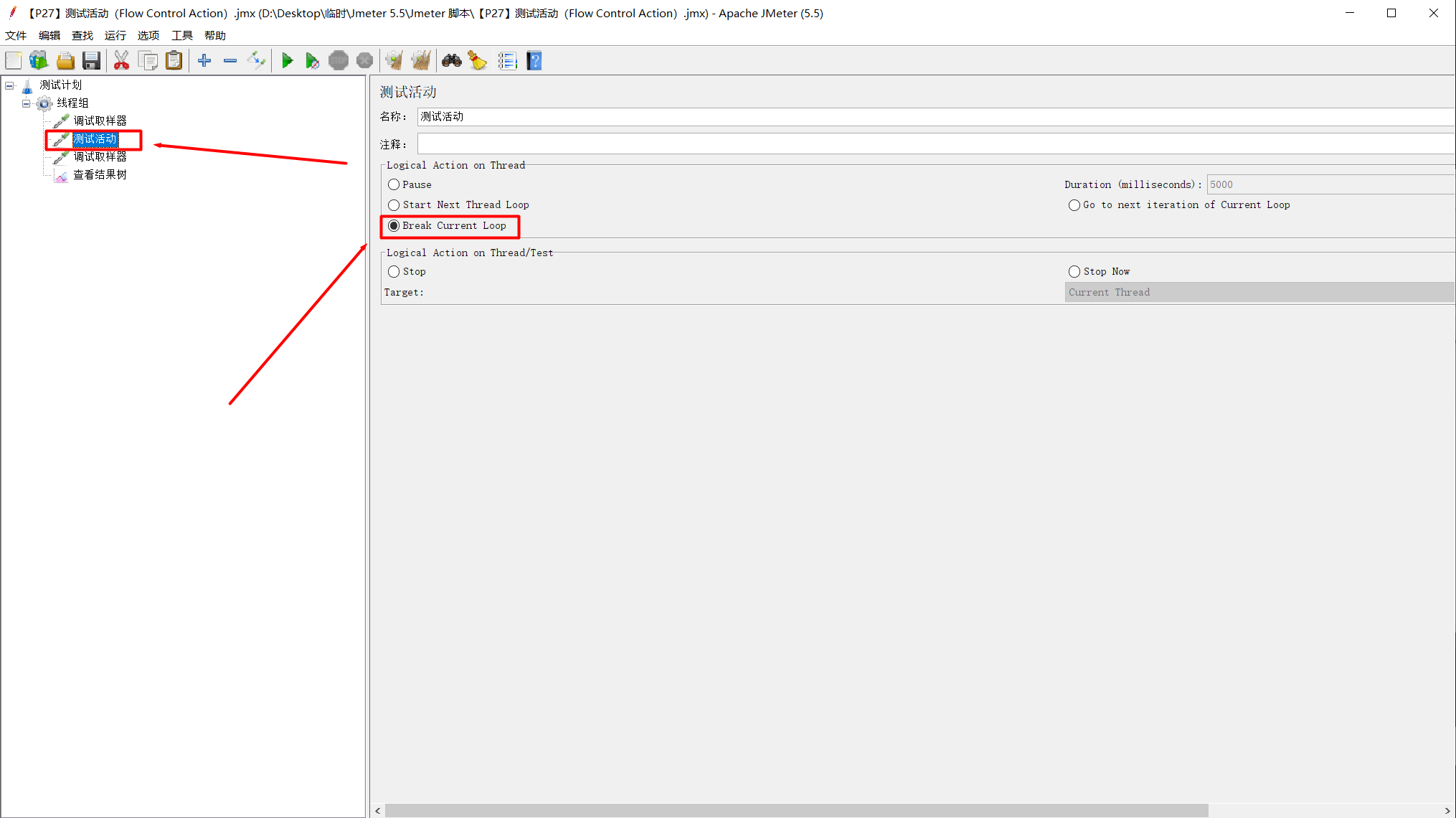Click the Reset Search yellow broom icon
This screenshot has height=818, width=1456.
(477, 61)
